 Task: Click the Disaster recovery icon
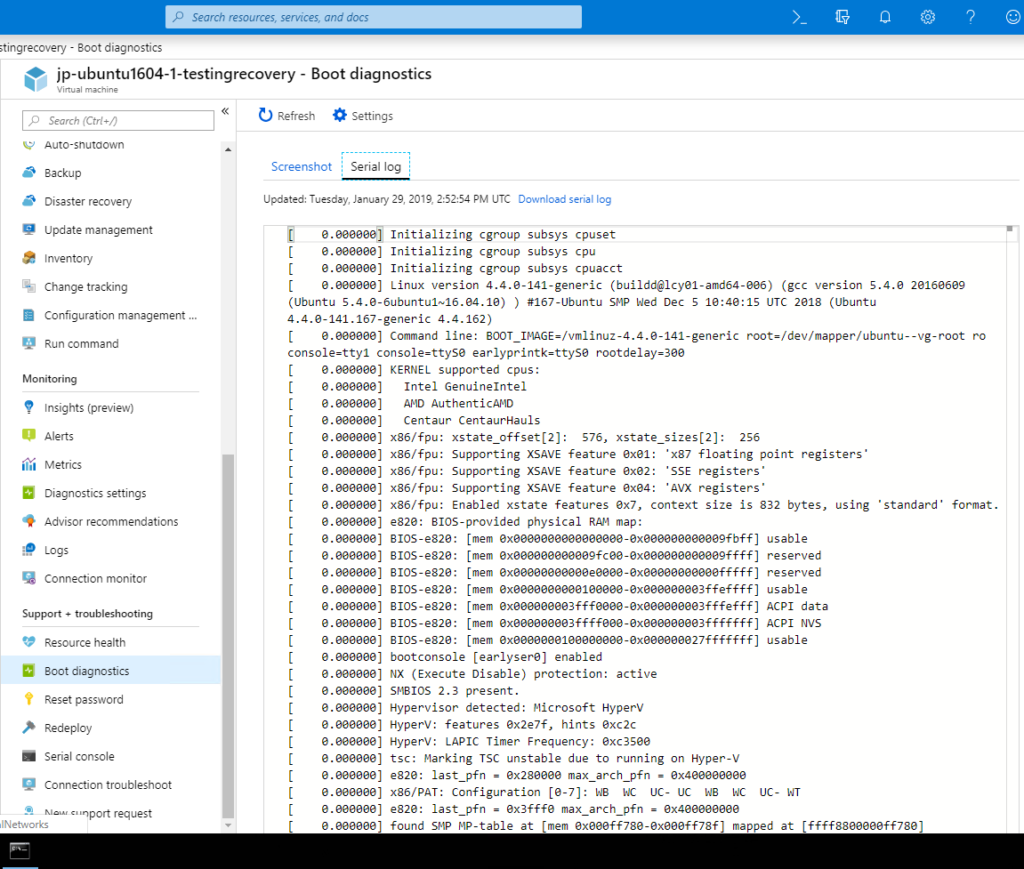click(x=29, y=201)
